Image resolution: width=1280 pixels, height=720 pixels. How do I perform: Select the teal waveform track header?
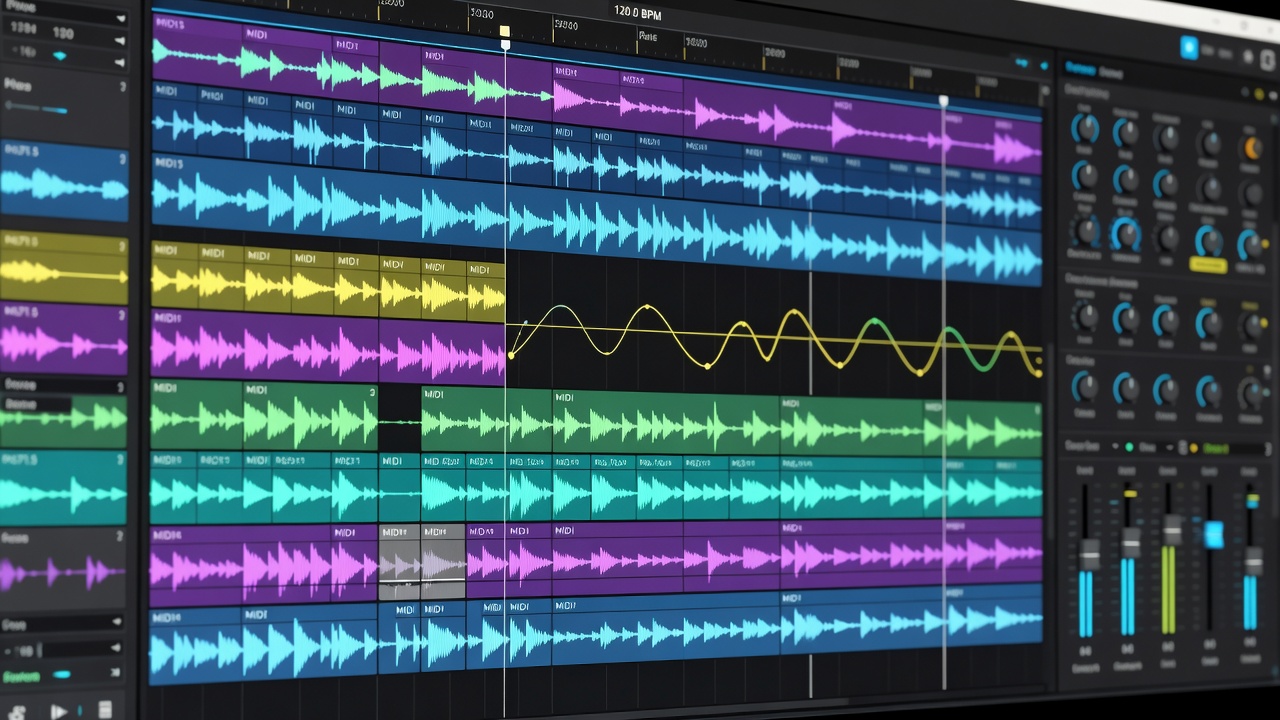pyautogui.click(x=63, y=487)
